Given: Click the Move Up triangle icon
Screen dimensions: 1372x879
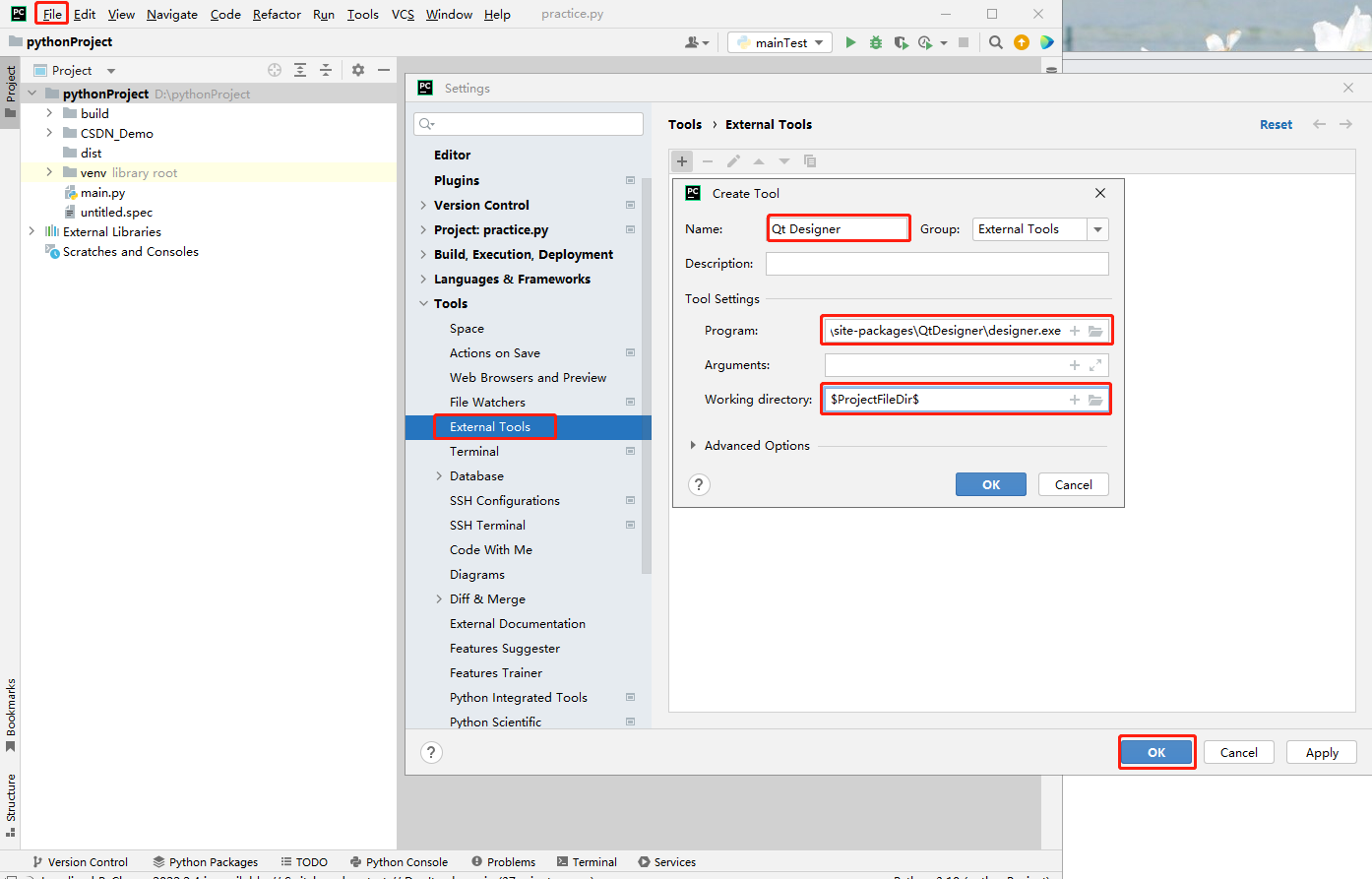Looking at the screenshot, I should [x=759, y=161].
